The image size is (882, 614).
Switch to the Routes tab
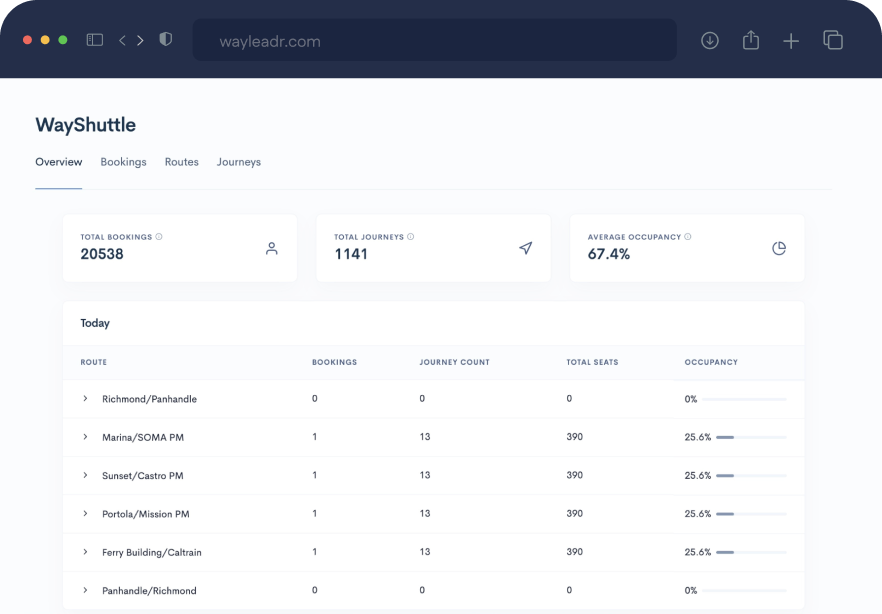181,161
